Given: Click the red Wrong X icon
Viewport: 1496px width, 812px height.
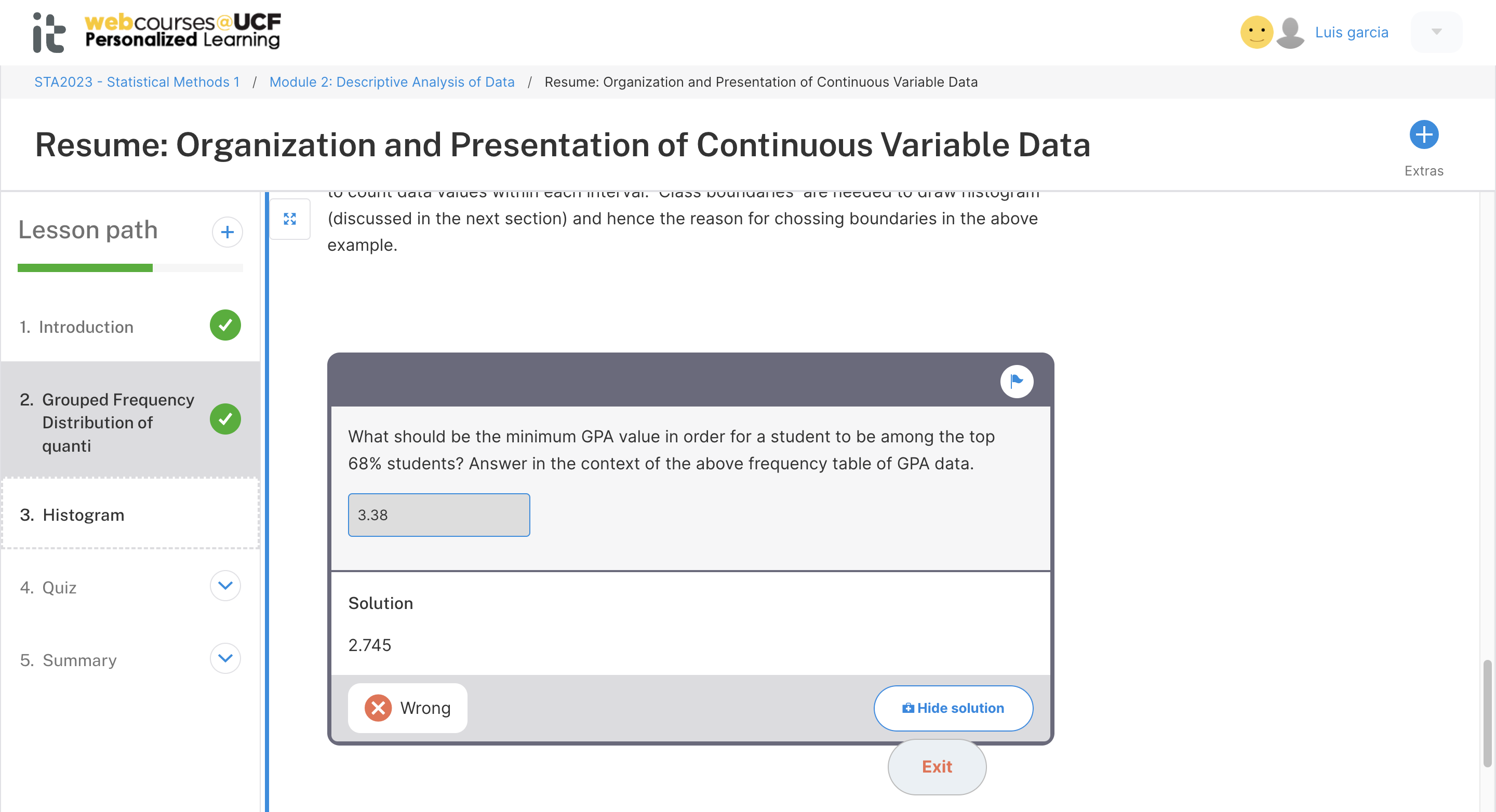Looking at the screenshot, I should [x=378, y=708].
